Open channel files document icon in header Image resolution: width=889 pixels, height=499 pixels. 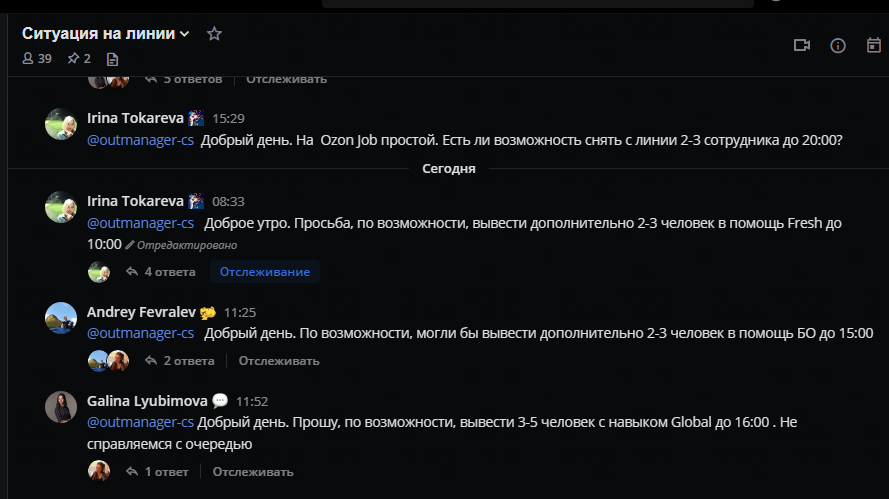[112, 59]
